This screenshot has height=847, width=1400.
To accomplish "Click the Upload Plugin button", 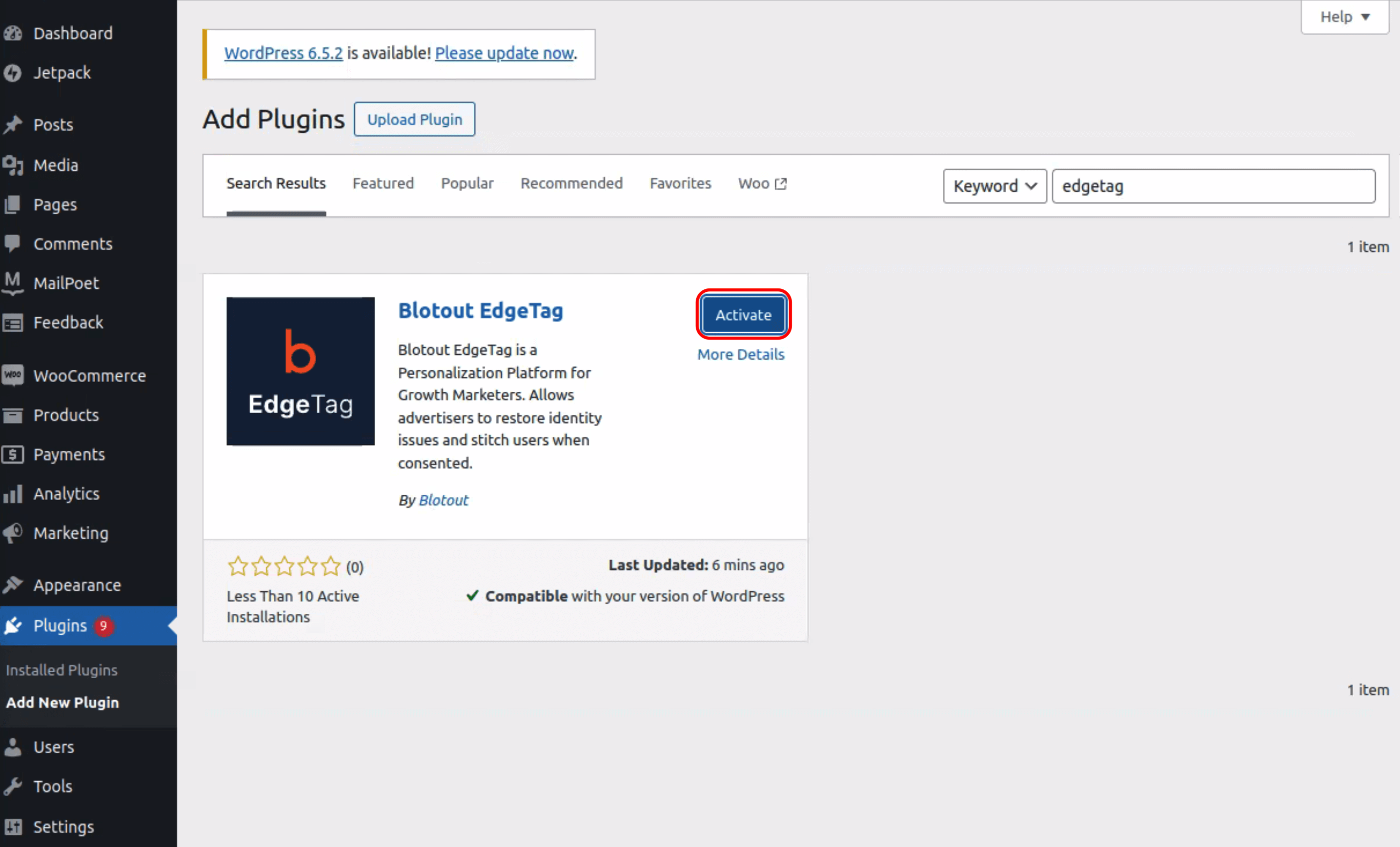I will [414, 120].
